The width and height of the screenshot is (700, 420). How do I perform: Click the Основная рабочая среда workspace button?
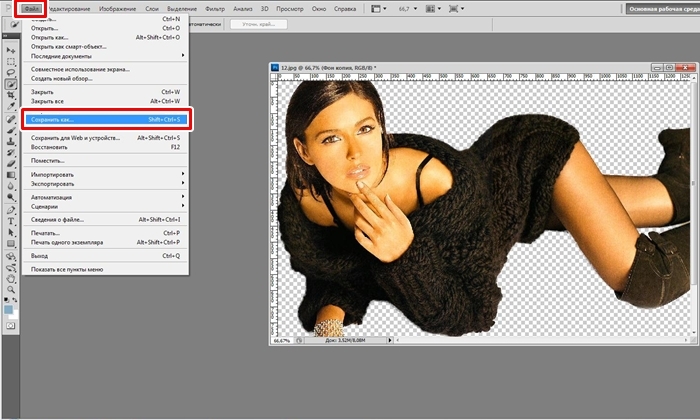coord(660,8)
